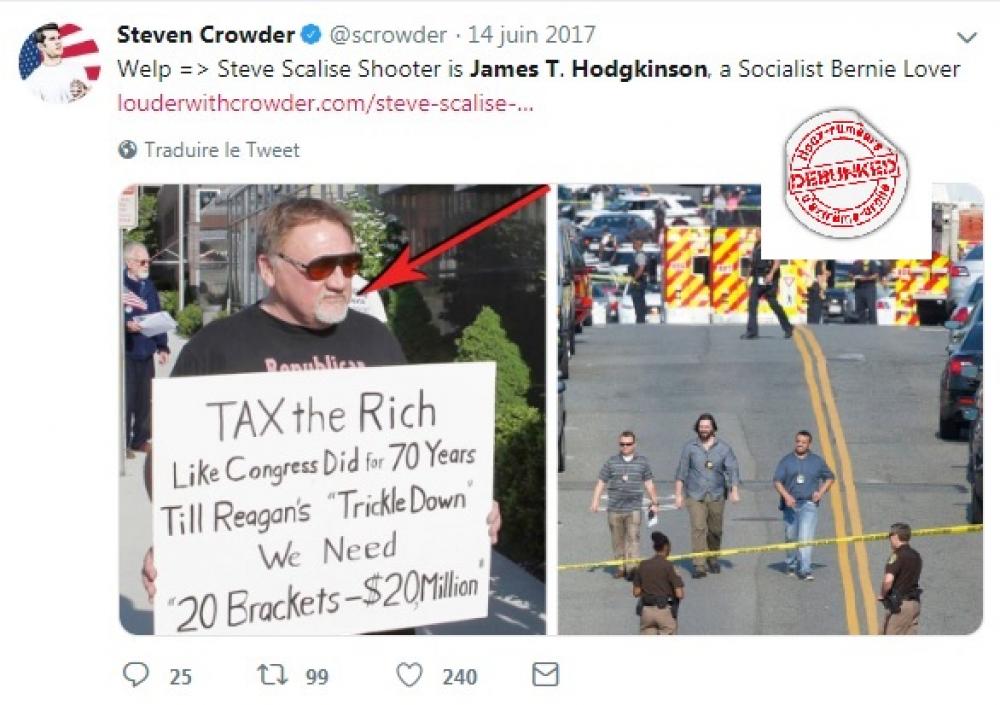Image resolution: width=1000 pixels, height=705 pixels.
Task: Click Traduire le Tweet link
Action: click(222, 150)
